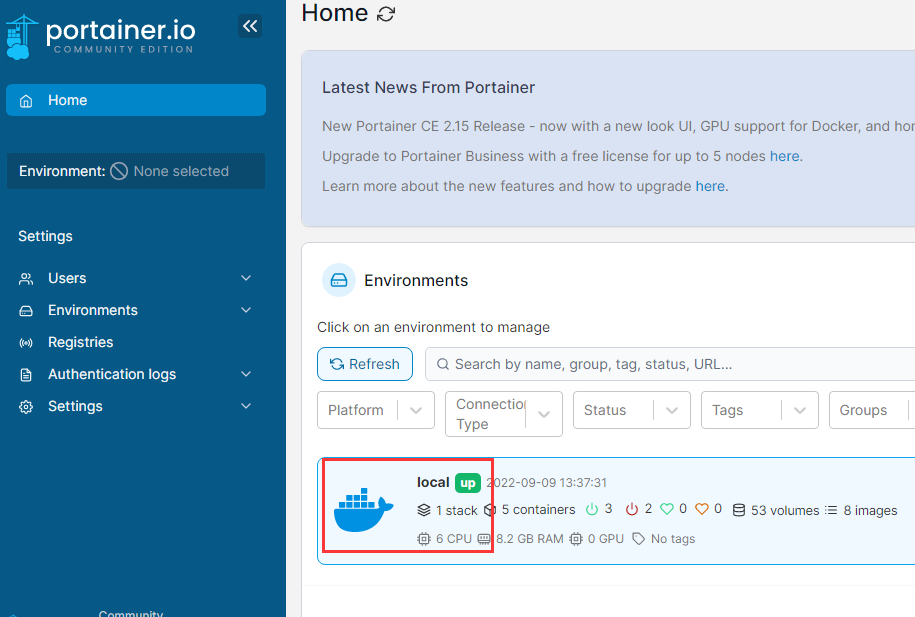Click the Users people icon
The height and width of the screenshot is (617, 915).
pyautogui.click(x=26, y=279)
